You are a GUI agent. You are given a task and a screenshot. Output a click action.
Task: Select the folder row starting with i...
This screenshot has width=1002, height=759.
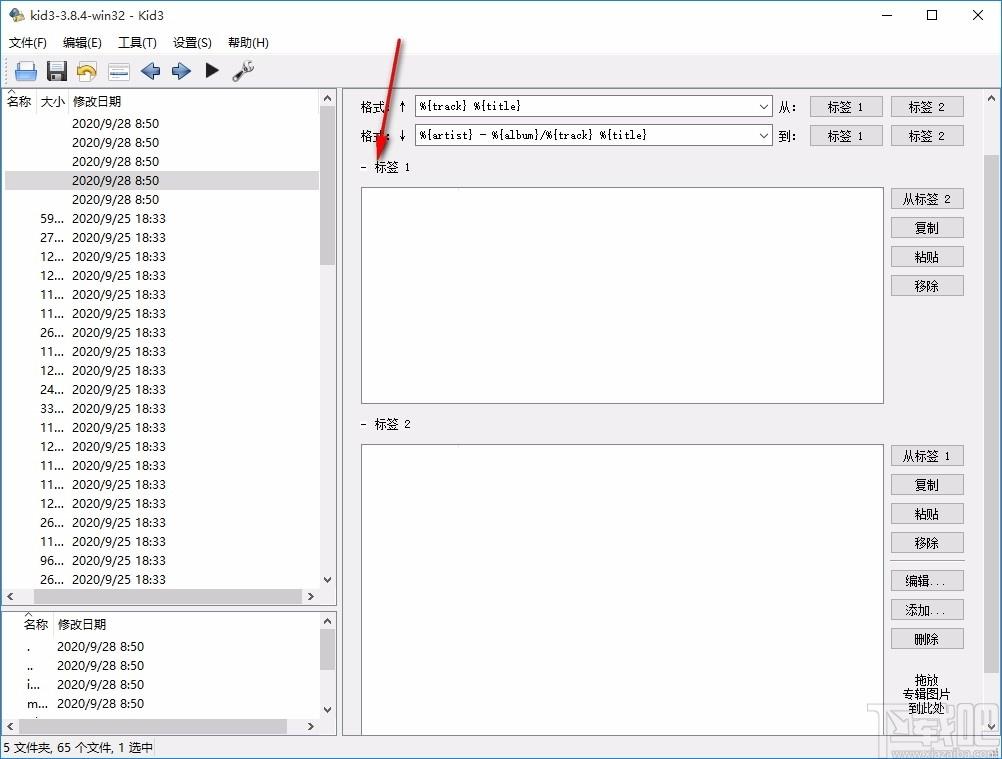pos(162,684)
